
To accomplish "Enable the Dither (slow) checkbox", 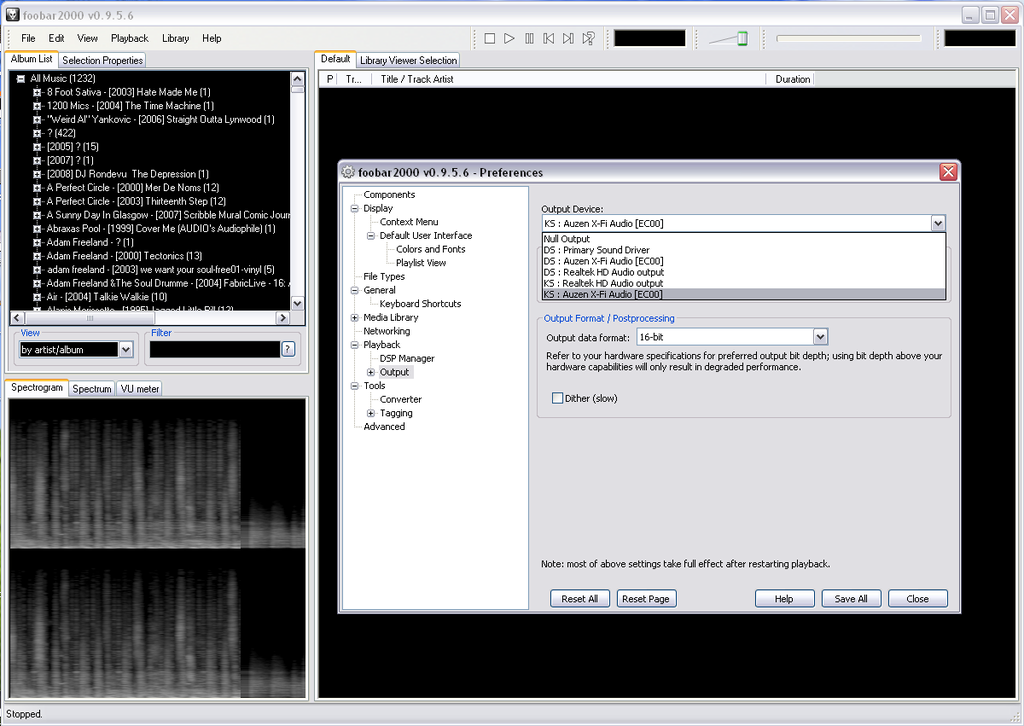I will point(558,398).
